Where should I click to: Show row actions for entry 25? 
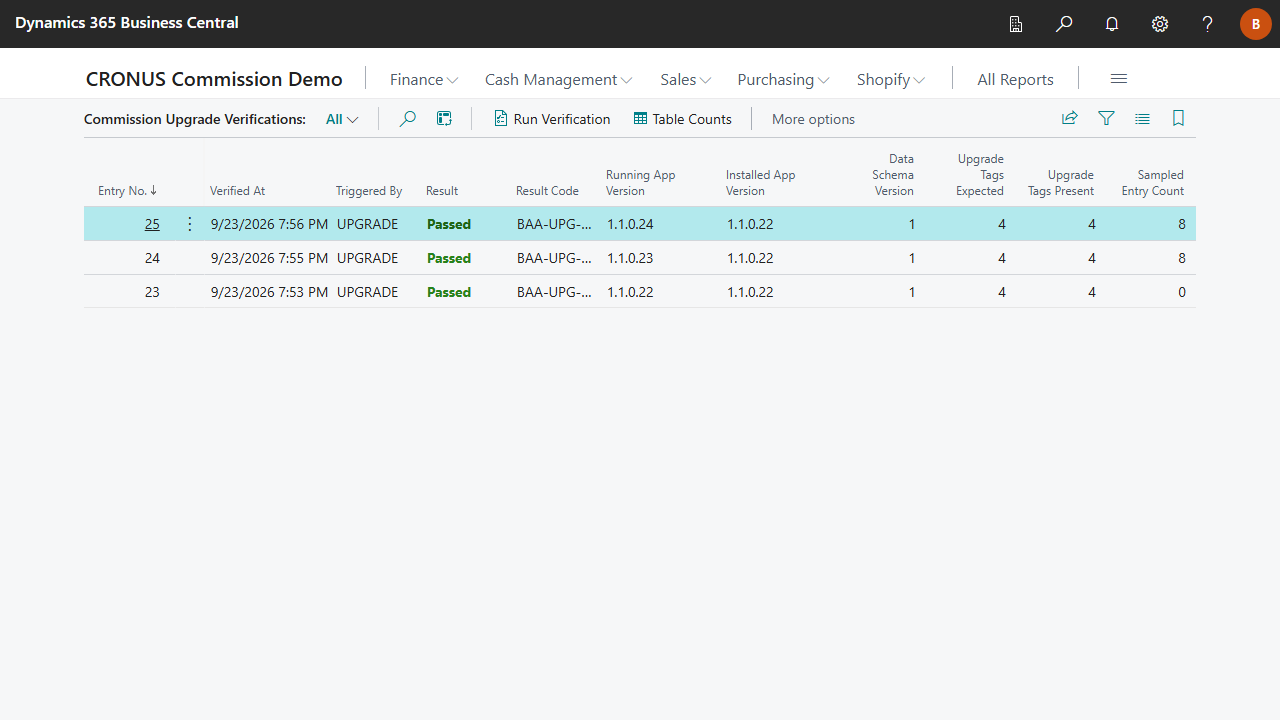tap(190, 224)
